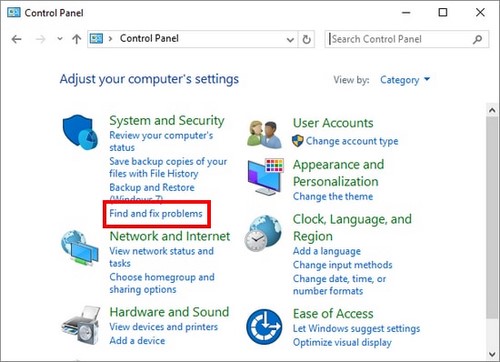The width and height of the screenshot is (500, 362).
Task: Click Change account type link
Action: coord(352,141)
